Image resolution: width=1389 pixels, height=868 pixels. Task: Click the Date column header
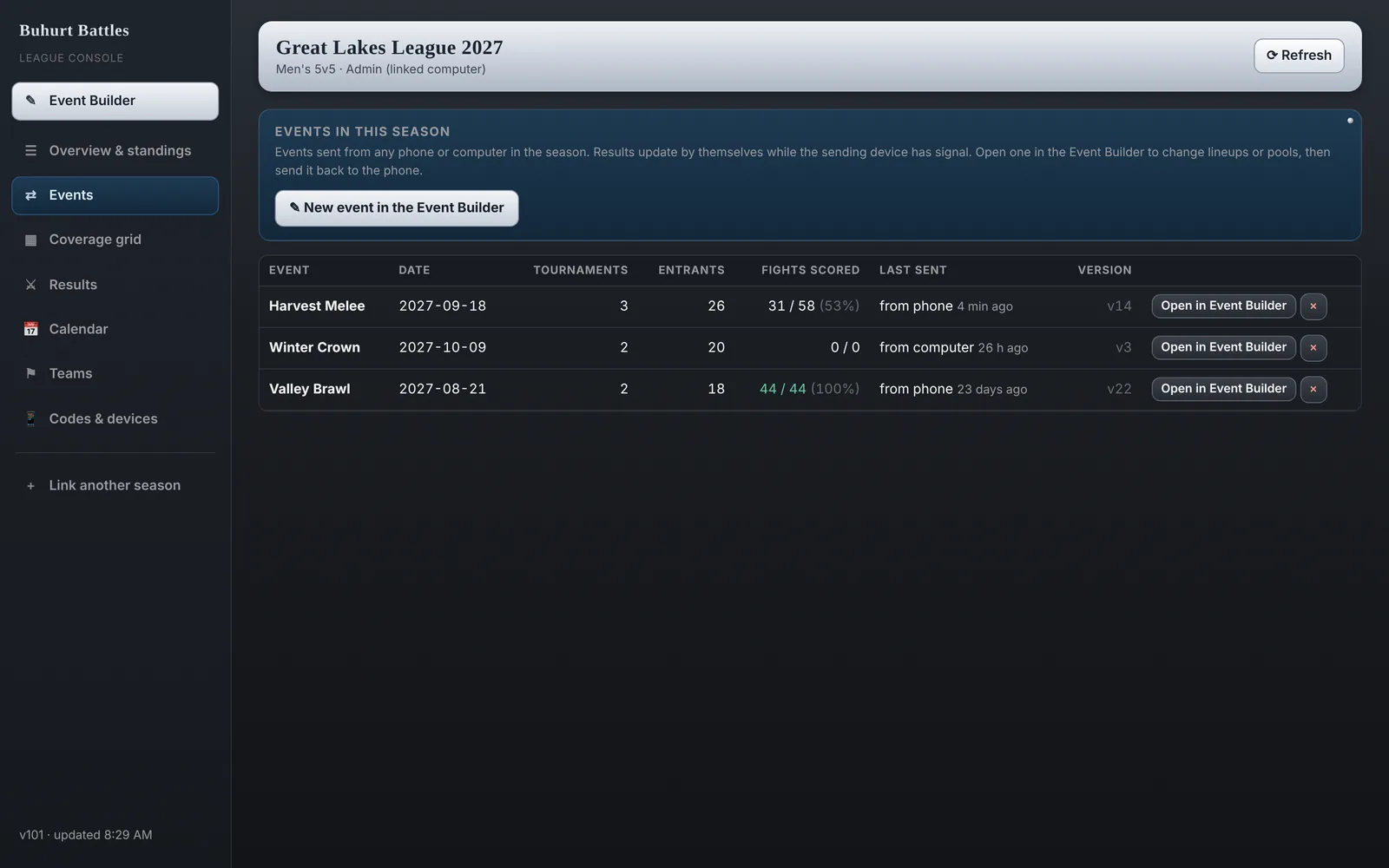[414, 271]
